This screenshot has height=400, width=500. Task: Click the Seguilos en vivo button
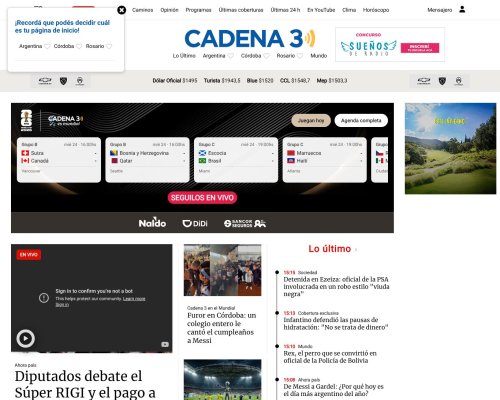click(202, 198)
